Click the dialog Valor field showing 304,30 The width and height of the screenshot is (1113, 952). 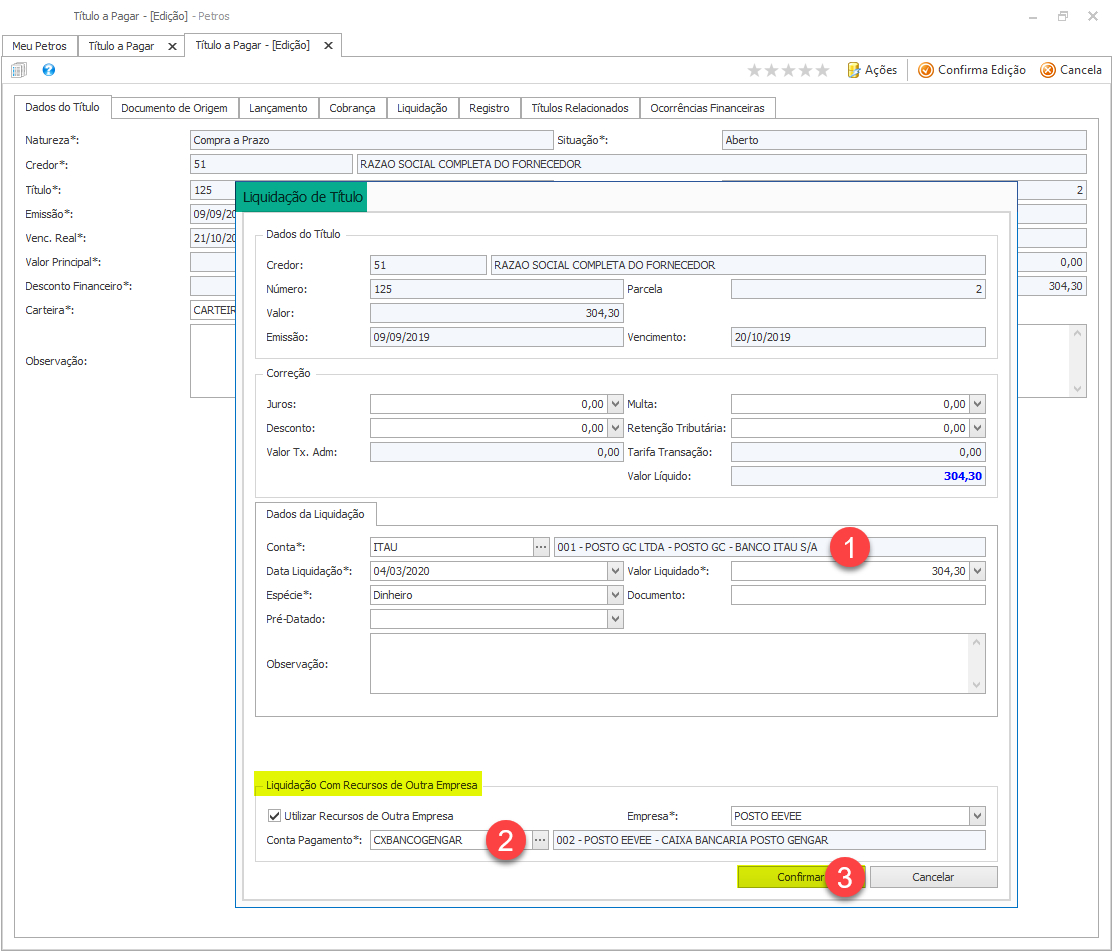497,313
